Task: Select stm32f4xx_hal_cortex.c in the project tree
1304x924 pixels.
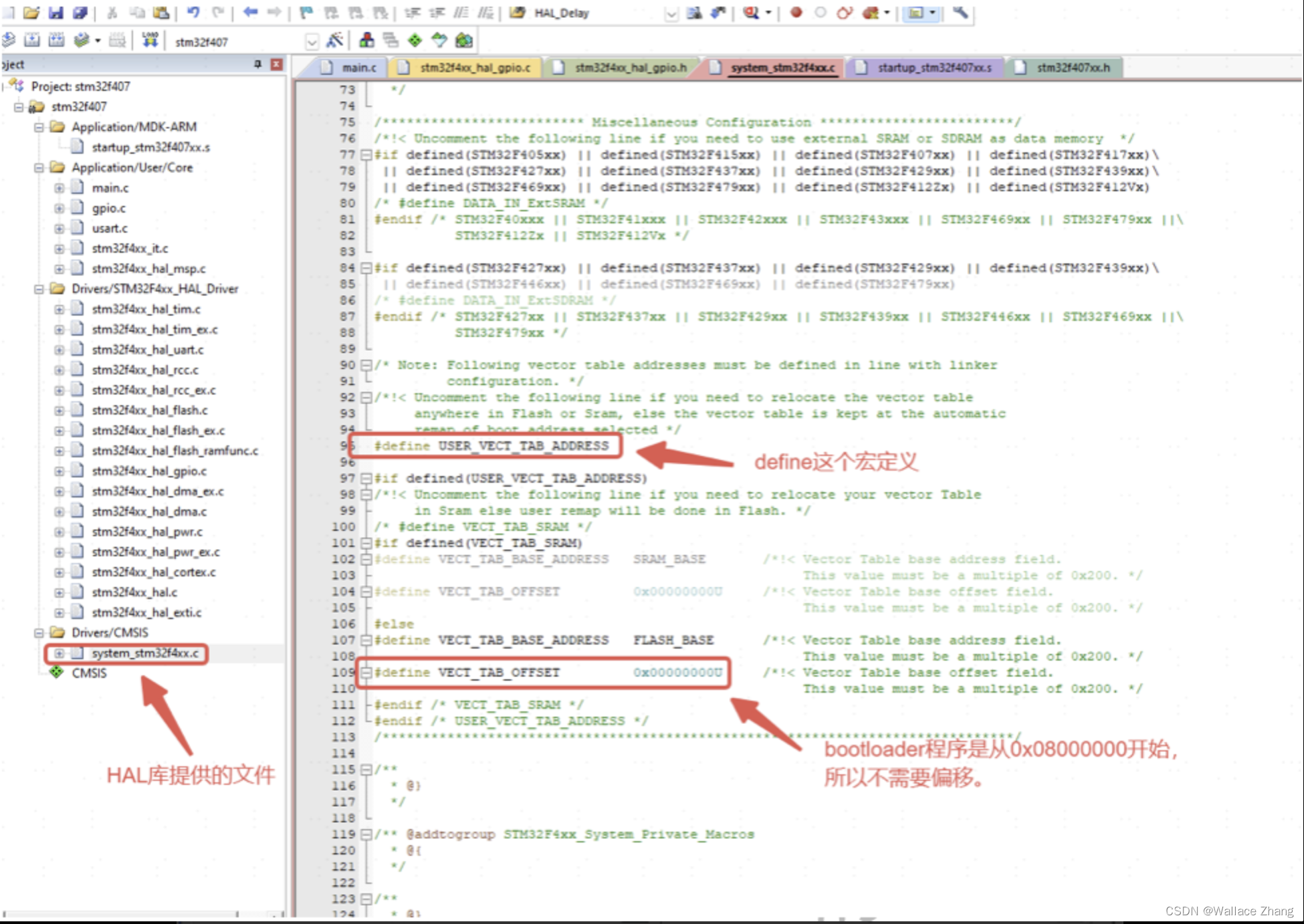Action: [x=154, y=572]
